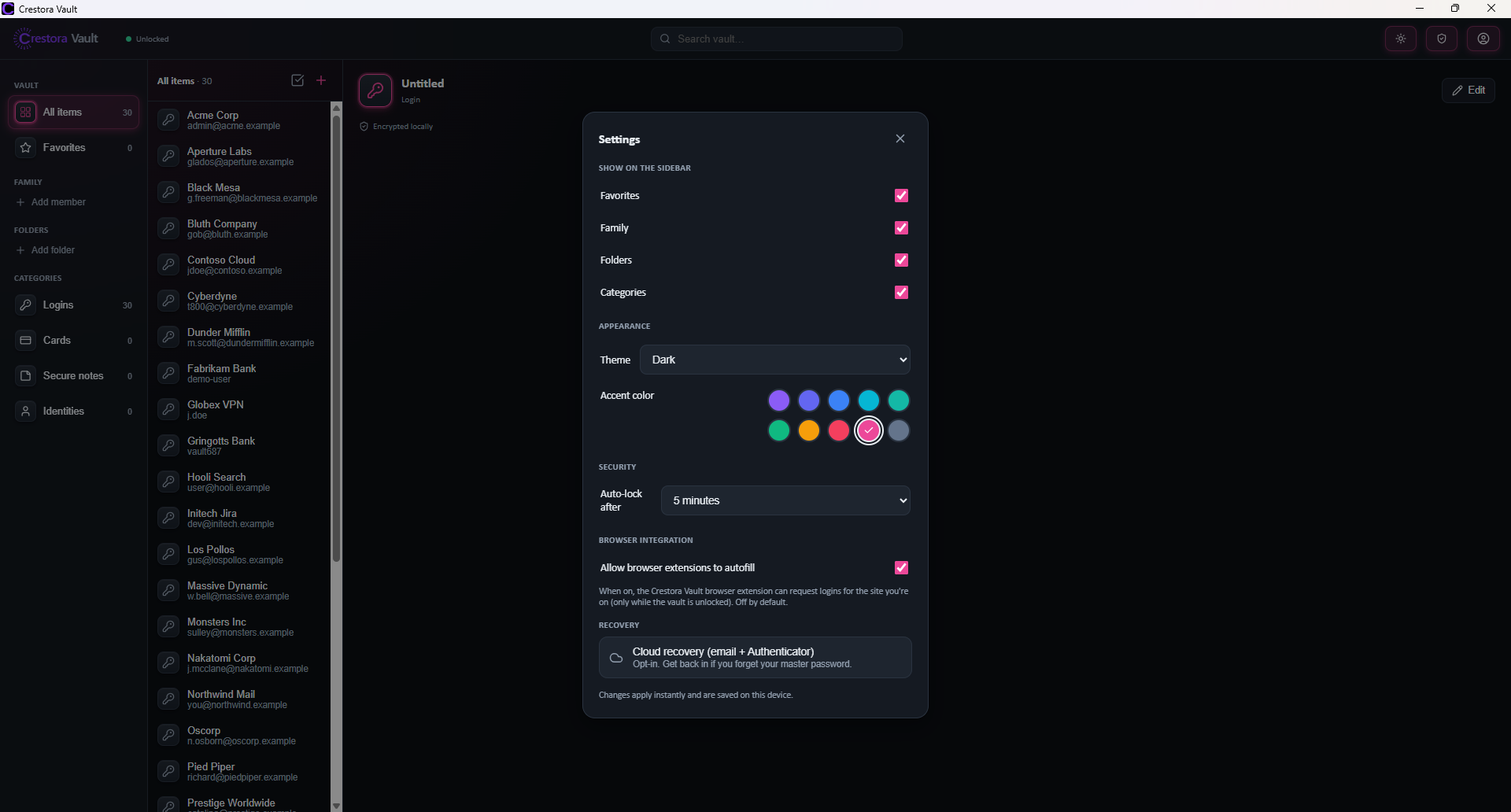Viewport: 1511px width, 812px height.
Task: Select the red accent color
Action: (839, 430)
